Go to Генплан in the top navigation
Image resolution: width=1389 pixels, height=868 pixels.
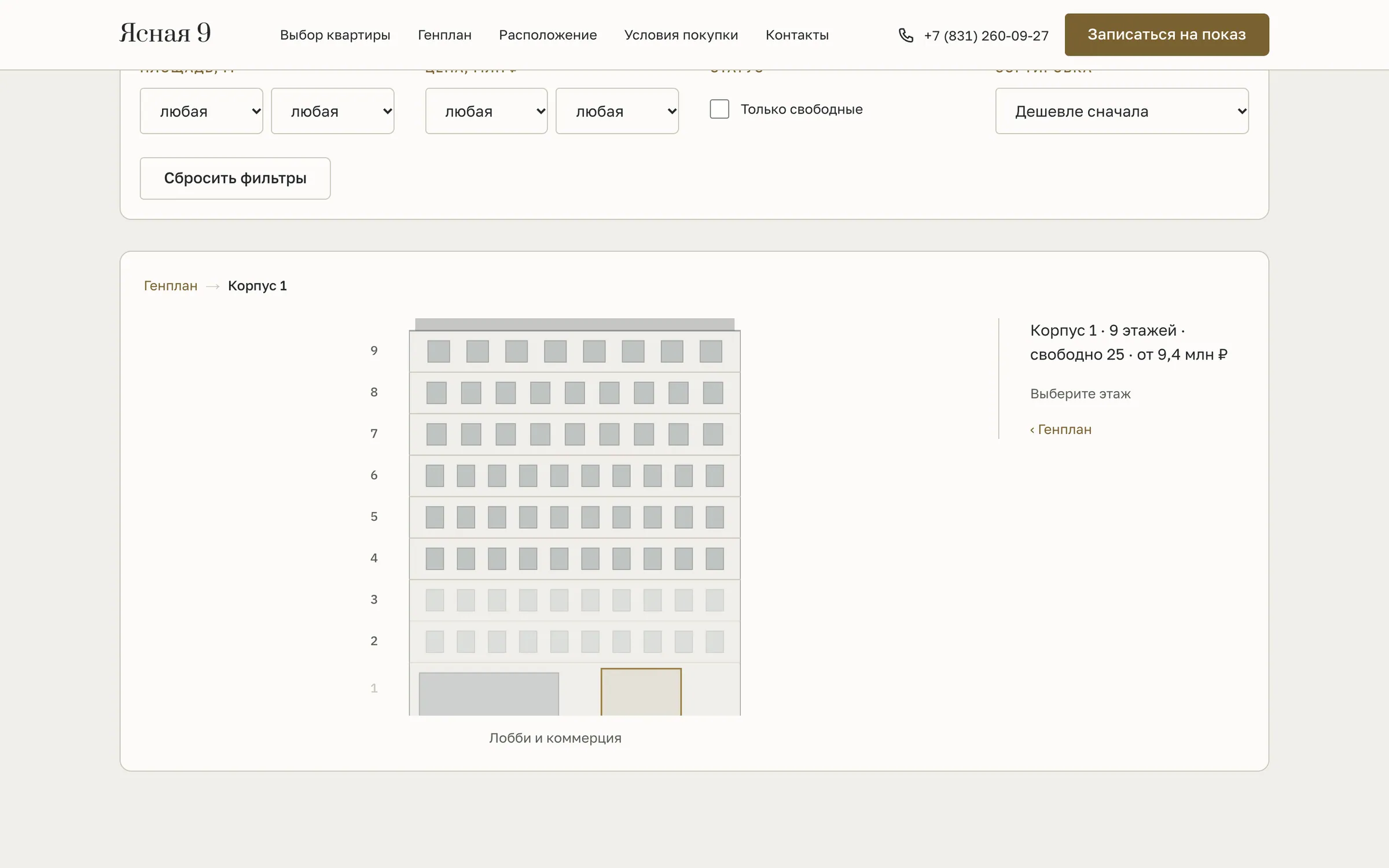click(444, 35)
